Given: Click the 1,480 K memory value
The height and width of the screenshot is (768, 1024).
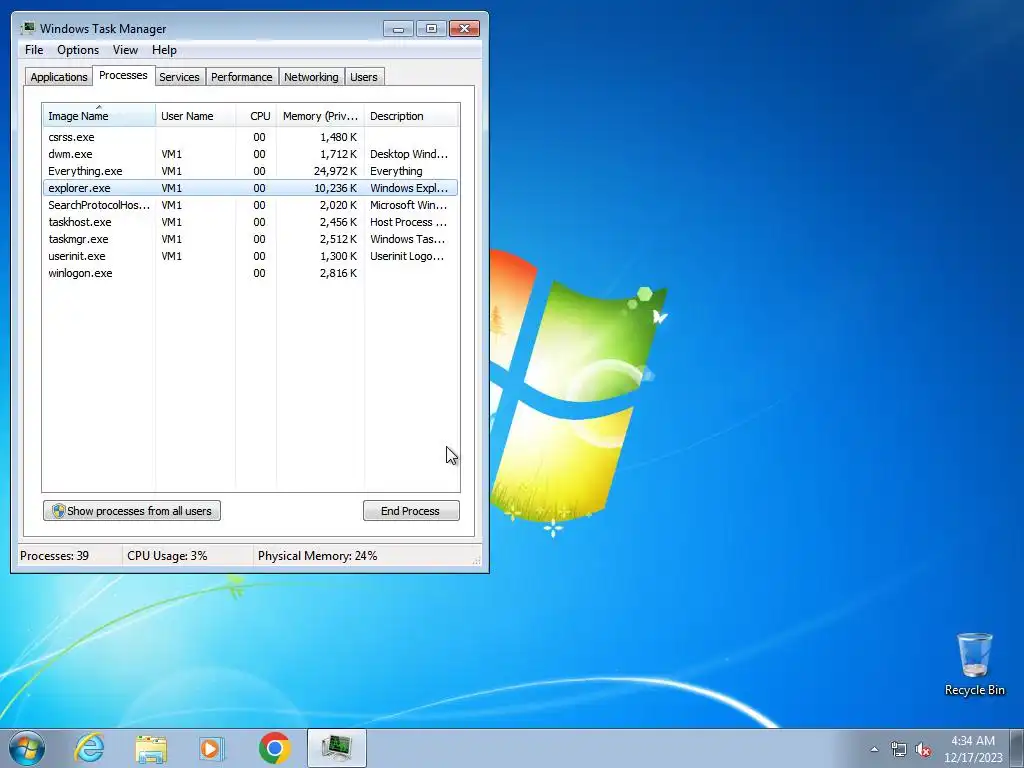Looking at the screenshot, I should point(338,137).
